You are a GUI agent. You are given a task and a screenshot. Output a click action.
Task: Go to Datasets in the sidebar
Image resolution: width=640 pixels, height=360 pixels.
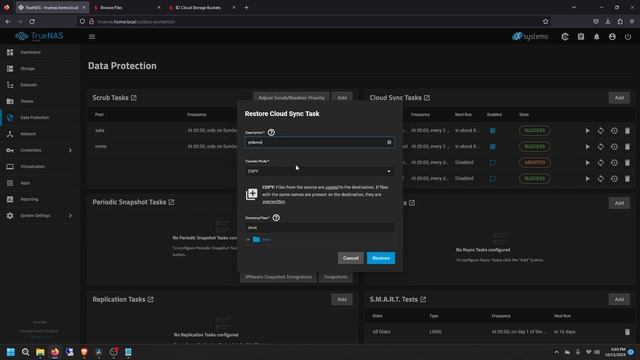click(x=29, y=85)
